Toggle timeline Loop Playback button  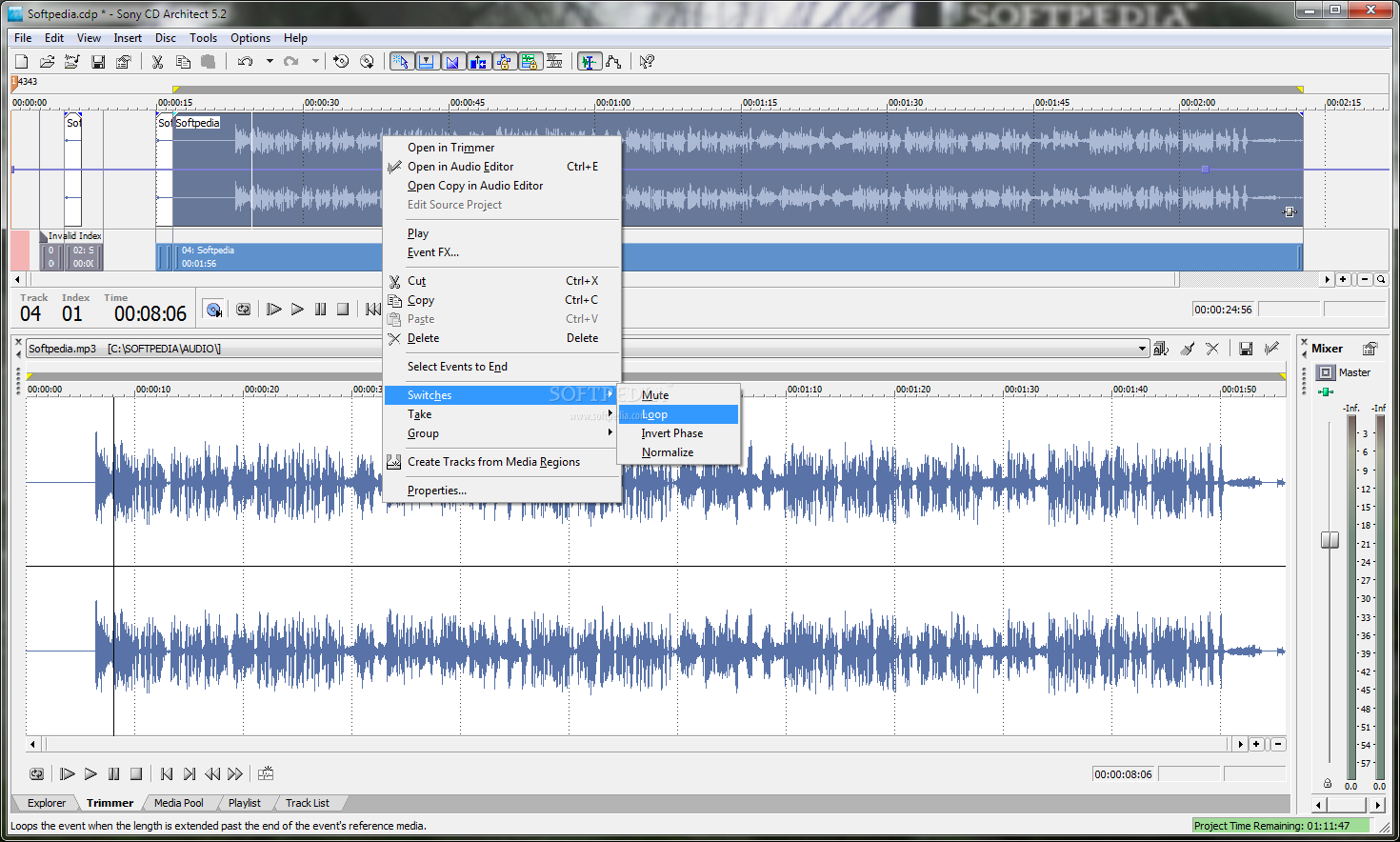244,310
